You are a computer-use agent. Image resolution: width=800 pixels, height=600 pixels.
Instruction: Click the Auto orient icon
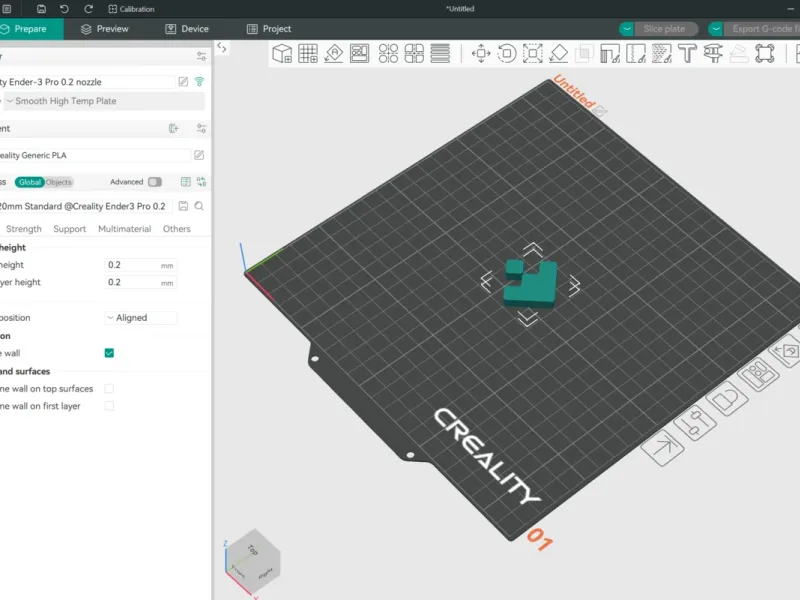click(334, 53)
